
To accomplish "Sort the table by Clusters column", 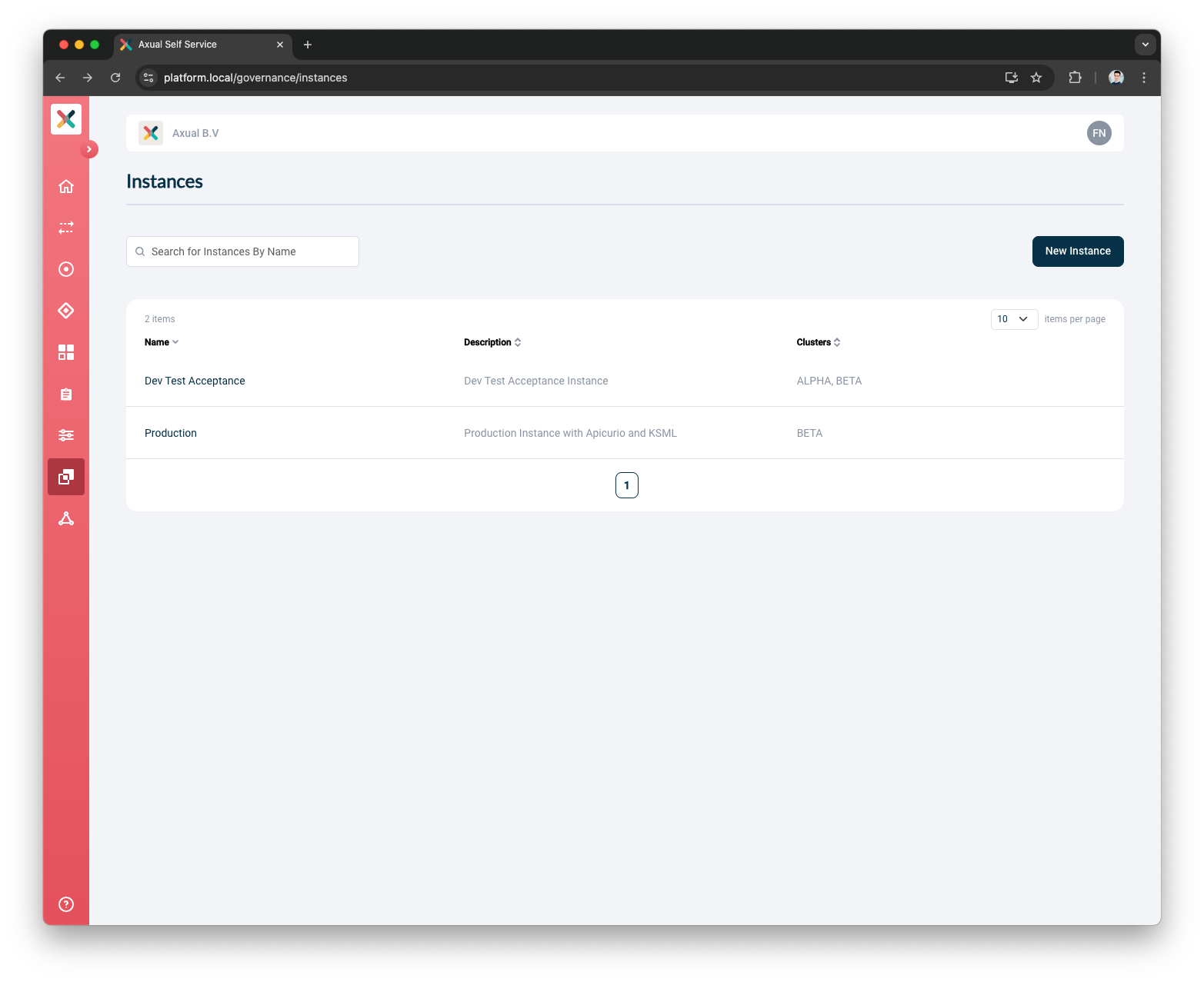I will 819,342.
